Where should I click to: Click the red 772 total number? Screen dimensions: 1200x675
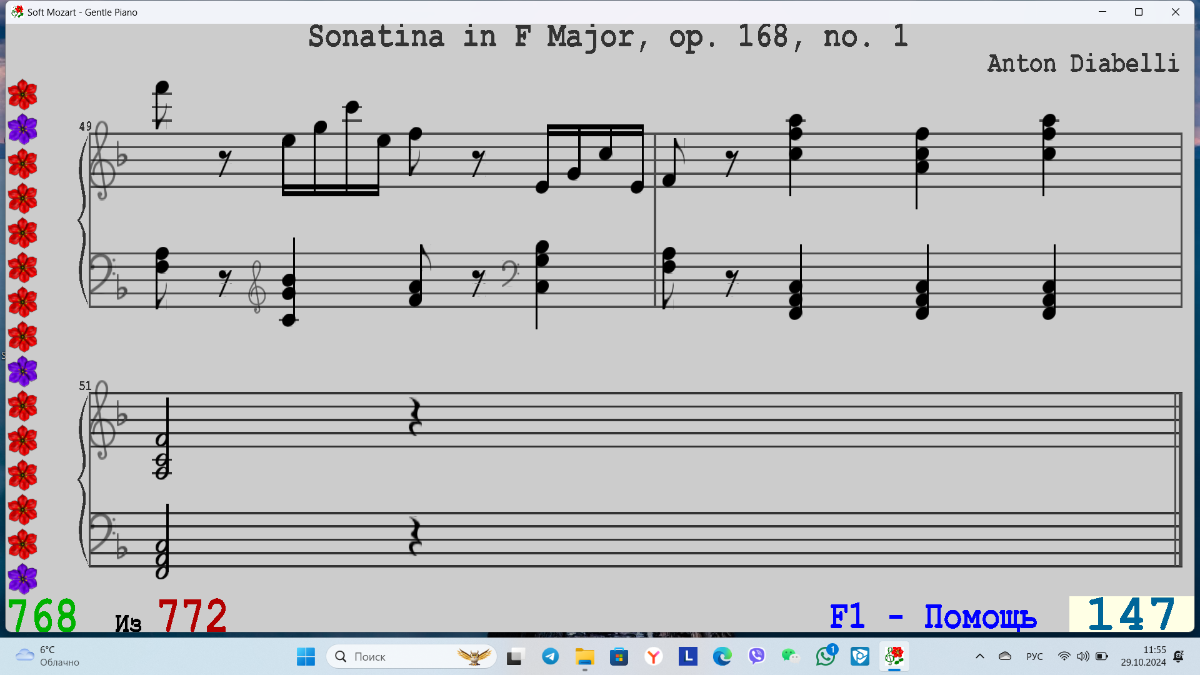[192, 616]
